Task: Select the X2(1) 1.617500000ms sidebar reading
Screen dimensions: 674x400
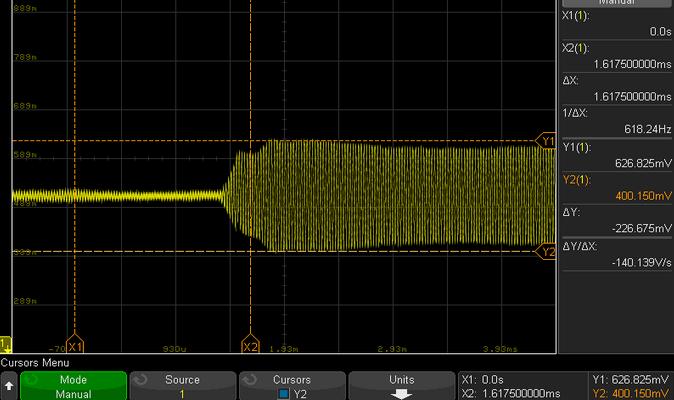Action: 616,57
